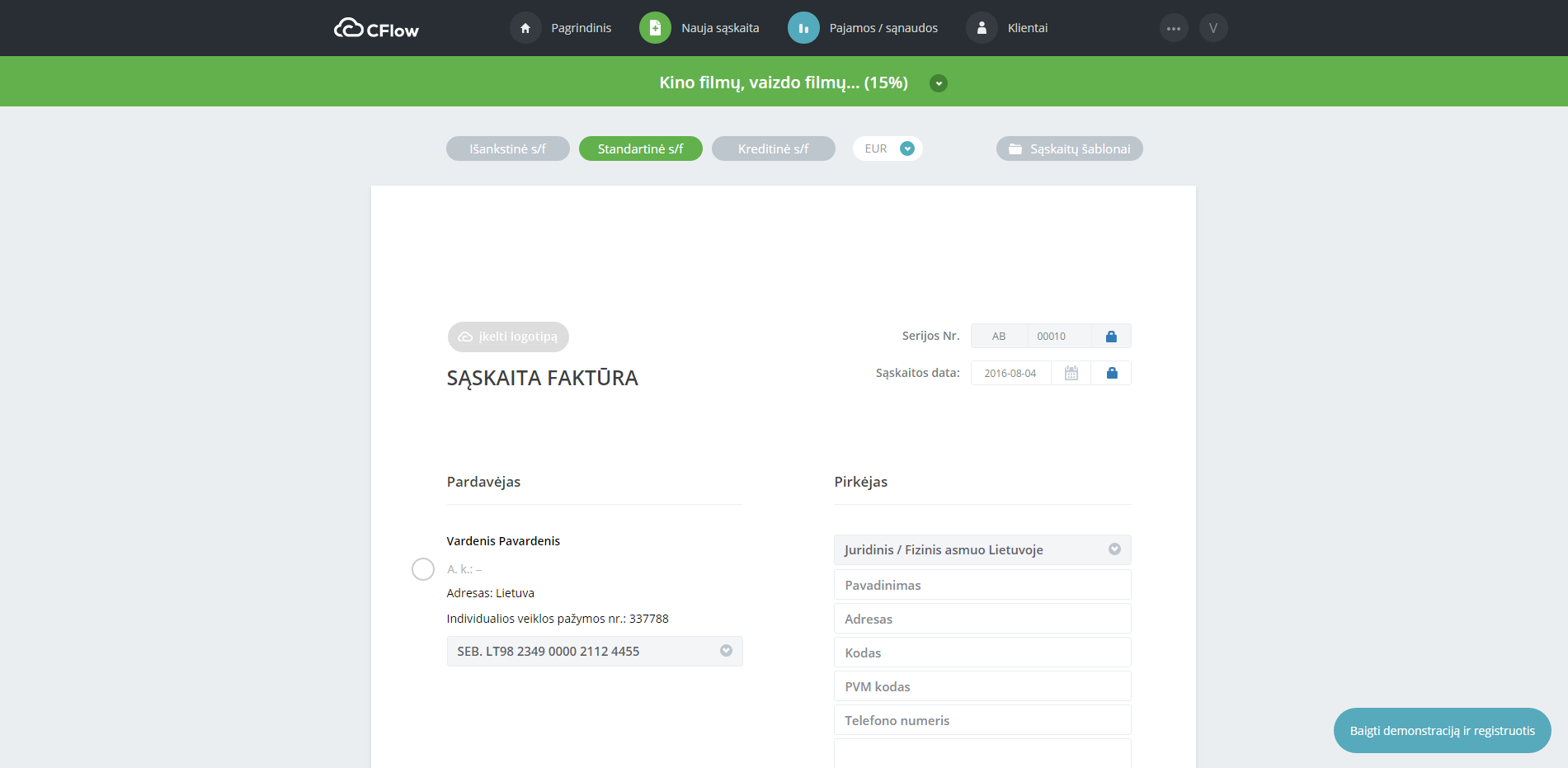Click Individualios veiklos pažymos nr.: 337788 text
Screen dimensions: 1568x768
click(558, 619)
